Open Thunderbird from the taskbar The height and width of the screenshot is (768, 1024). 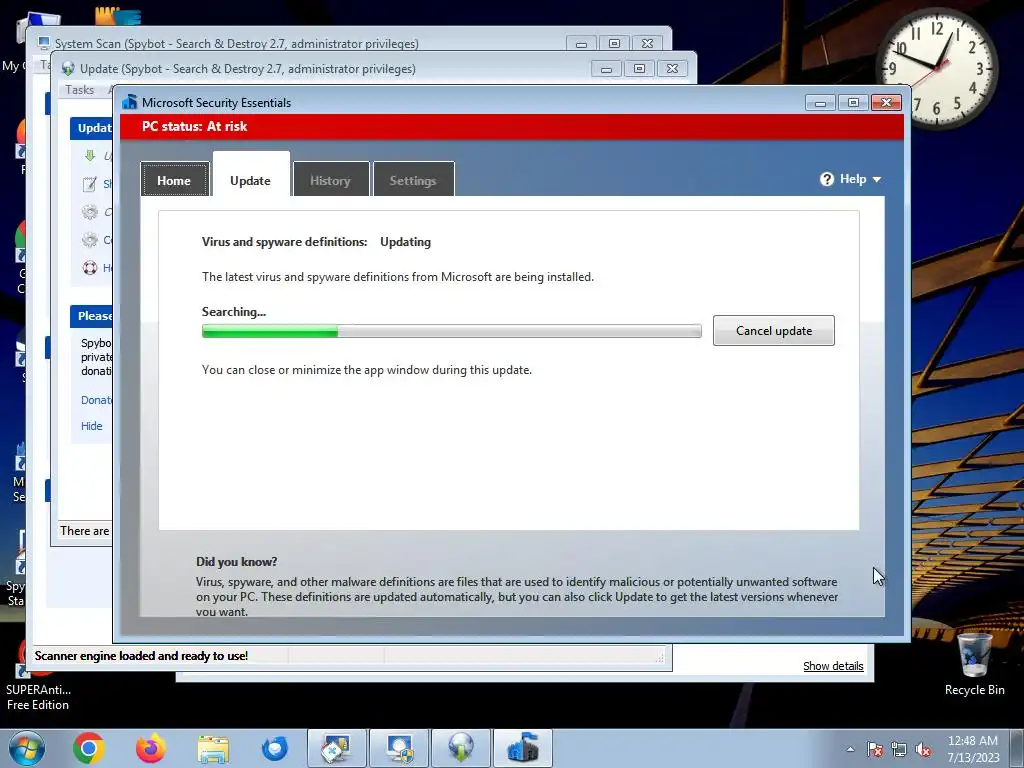(x=274, y=748)
